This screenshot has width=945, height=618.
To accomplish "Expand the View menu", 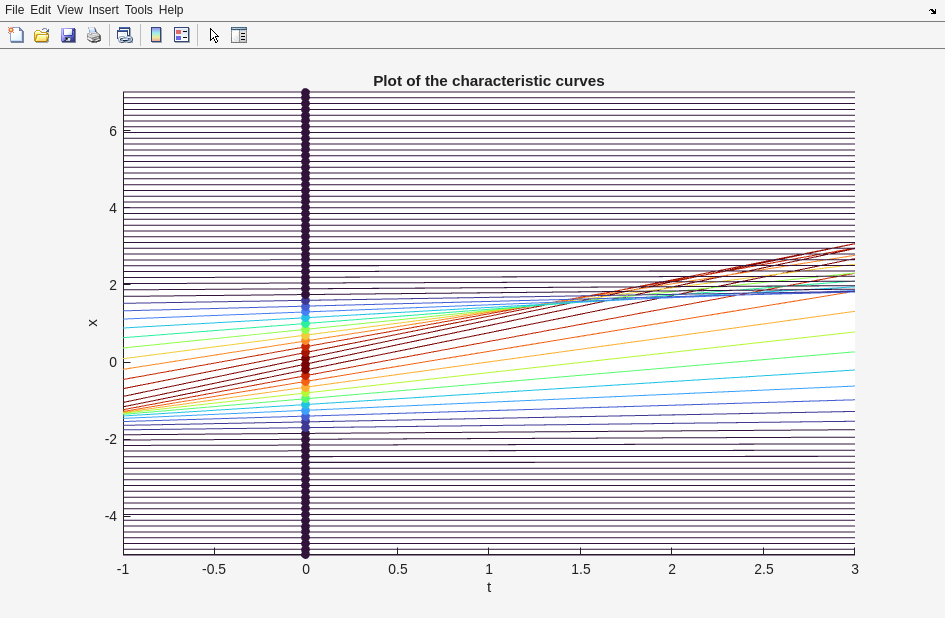I will pos(70,10).
